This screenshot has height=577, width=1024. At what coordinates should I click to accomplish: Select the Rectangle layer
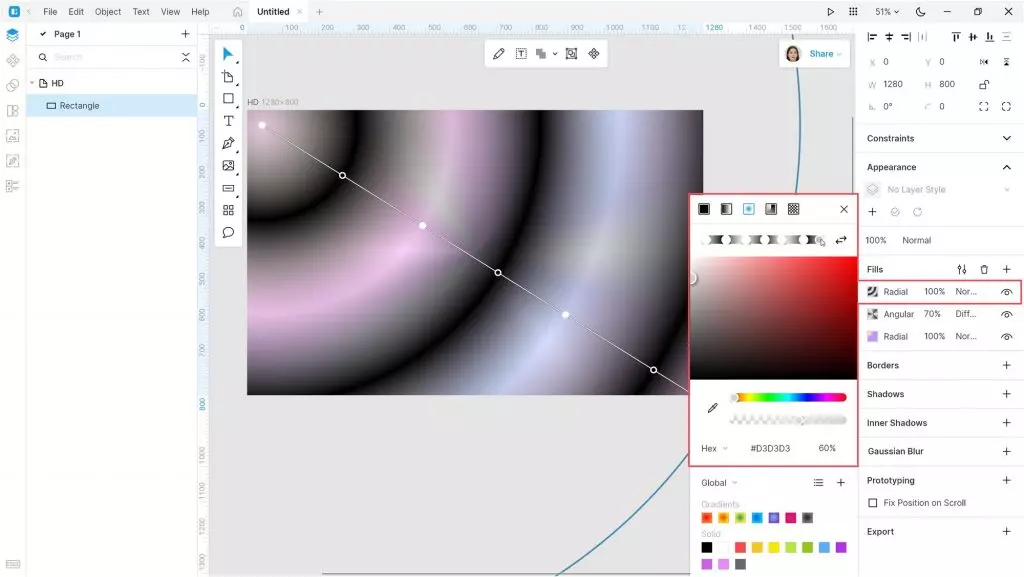pos(112,106)
